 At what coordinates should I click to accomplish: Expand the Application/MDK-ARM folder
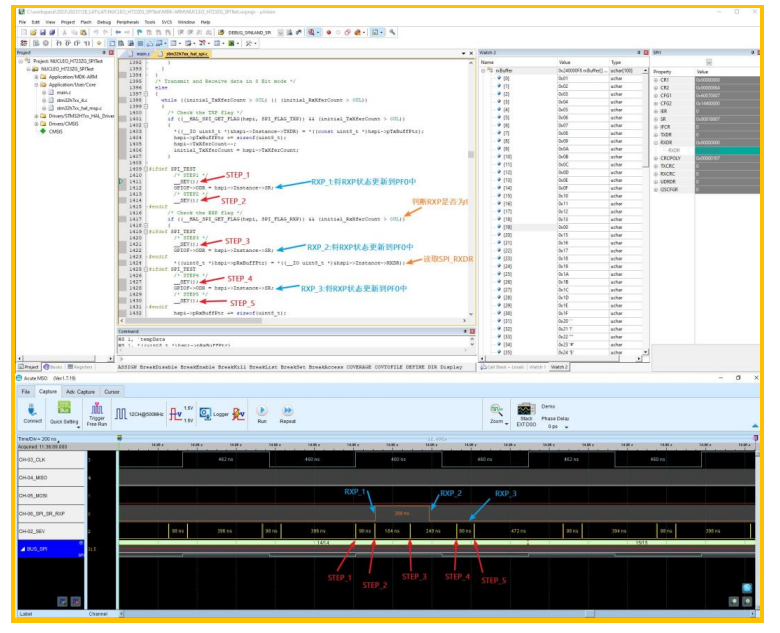(36, 77)
